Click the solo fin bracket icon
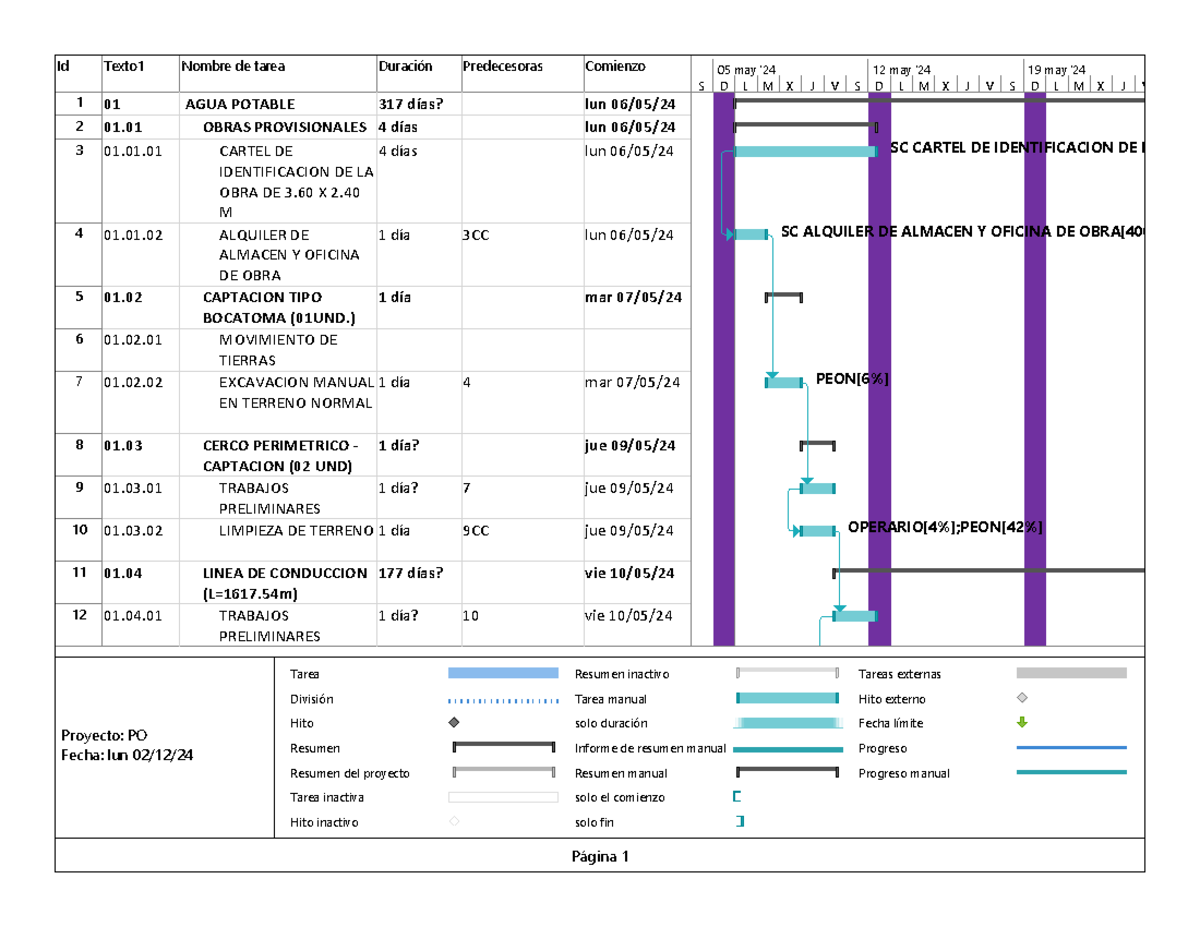1200x927 pixels. pos(740,822)
